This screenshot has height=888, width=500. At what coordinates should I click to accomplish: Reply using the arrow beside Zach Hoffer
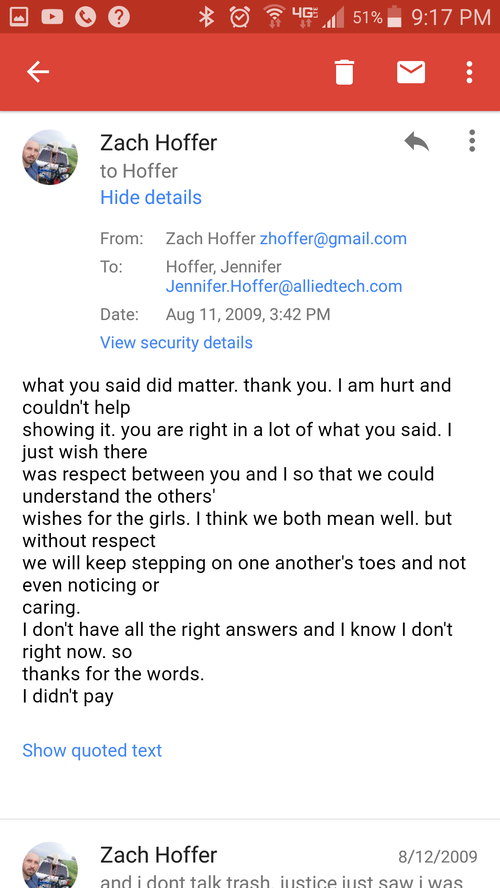click(416, 142)
